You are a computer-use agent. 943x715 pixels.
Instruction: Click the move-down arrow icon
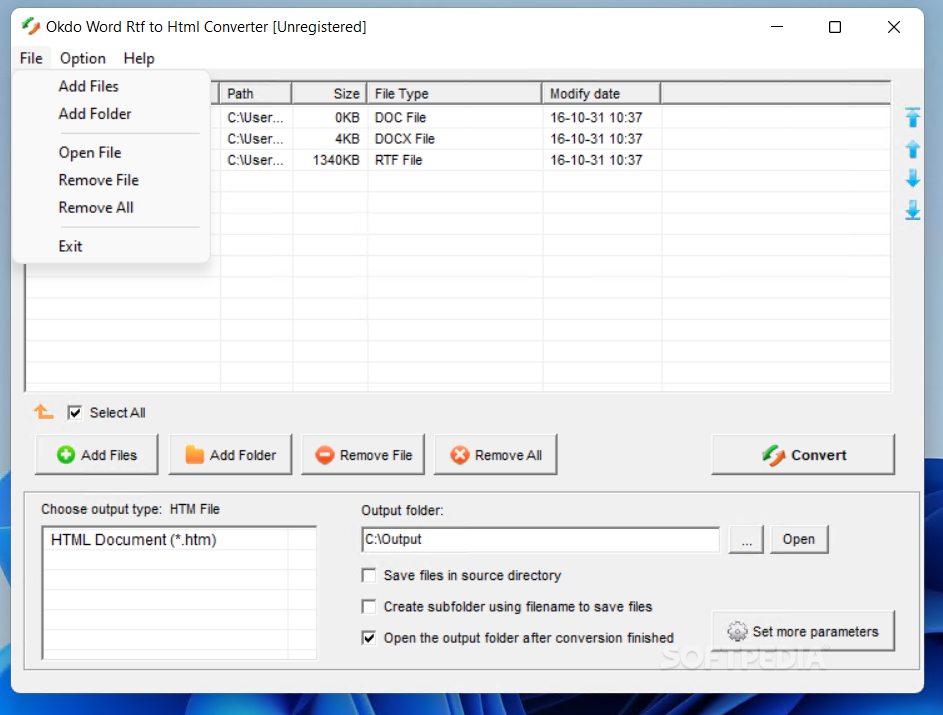(x=912, y=179)
